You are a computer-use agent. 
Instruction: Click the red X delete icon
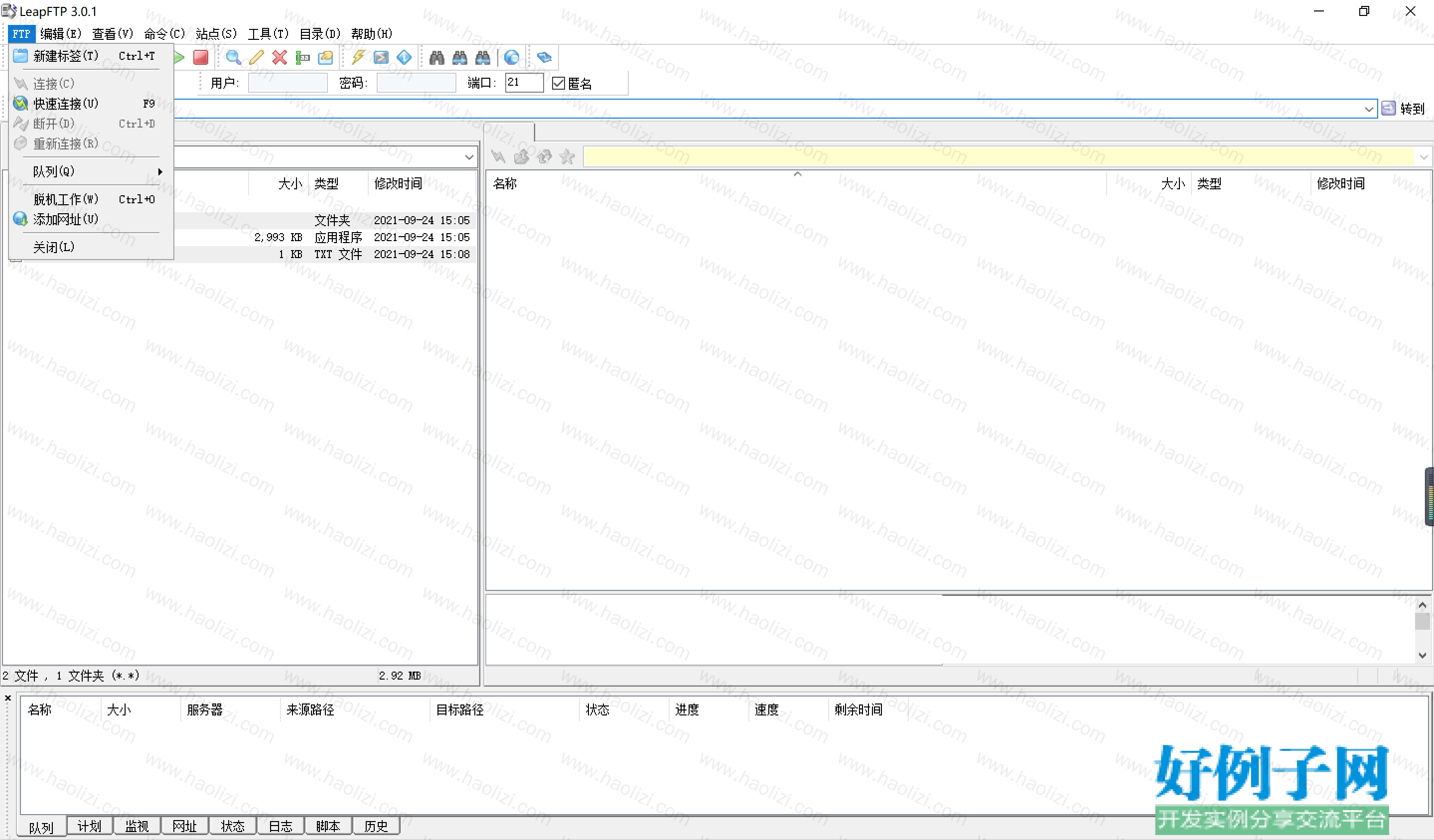(280, 57)
